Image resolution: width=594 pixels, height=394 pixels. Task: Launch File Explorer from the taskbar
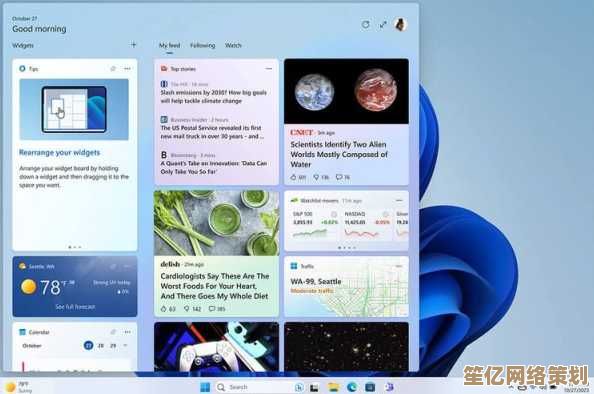click(x=333, y=387)
